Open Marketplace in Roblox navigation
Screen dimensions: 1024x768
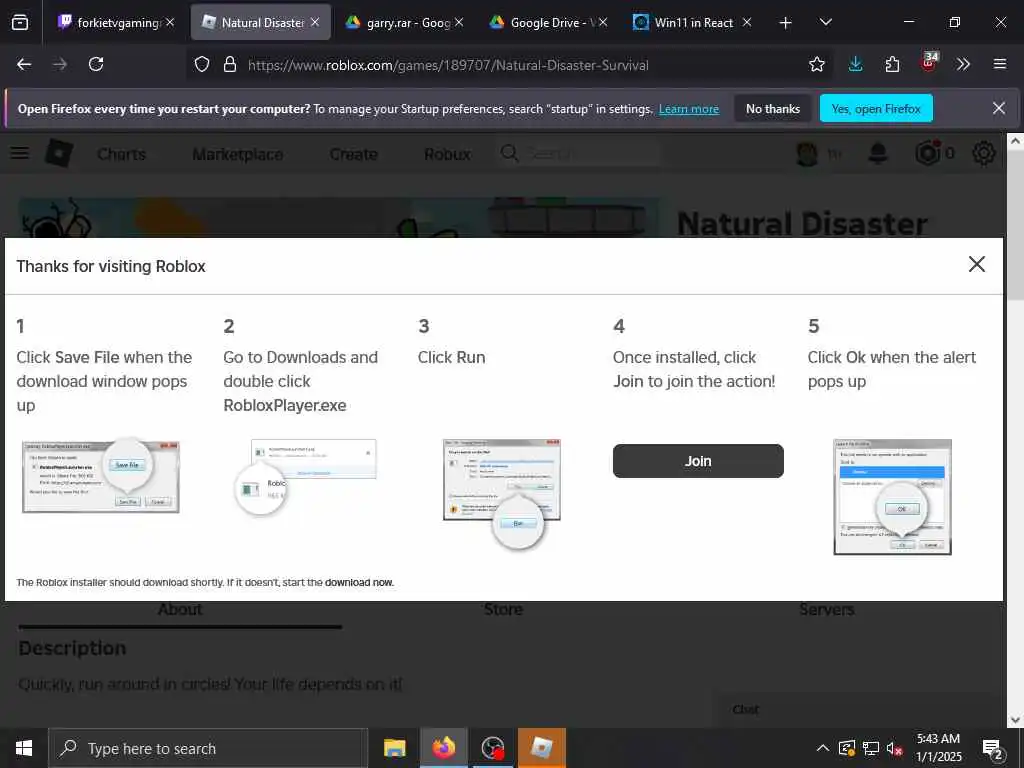(x=238, y=154)
